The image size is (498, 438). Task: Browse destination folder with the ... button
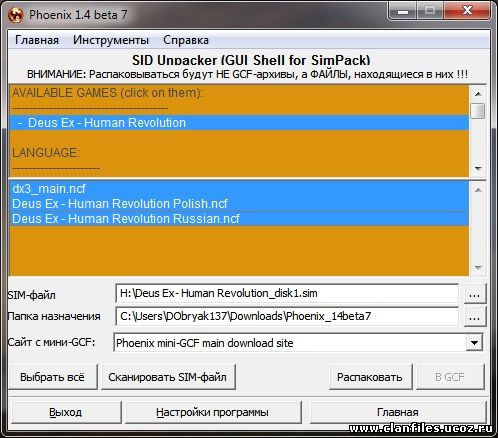[x=474, y=316]
